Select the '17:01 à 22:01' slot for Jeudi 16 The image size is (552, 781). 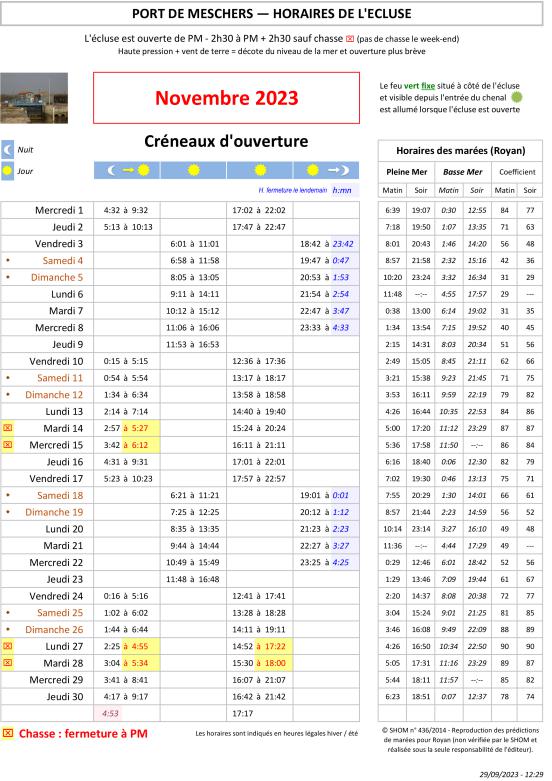point(259,462)
